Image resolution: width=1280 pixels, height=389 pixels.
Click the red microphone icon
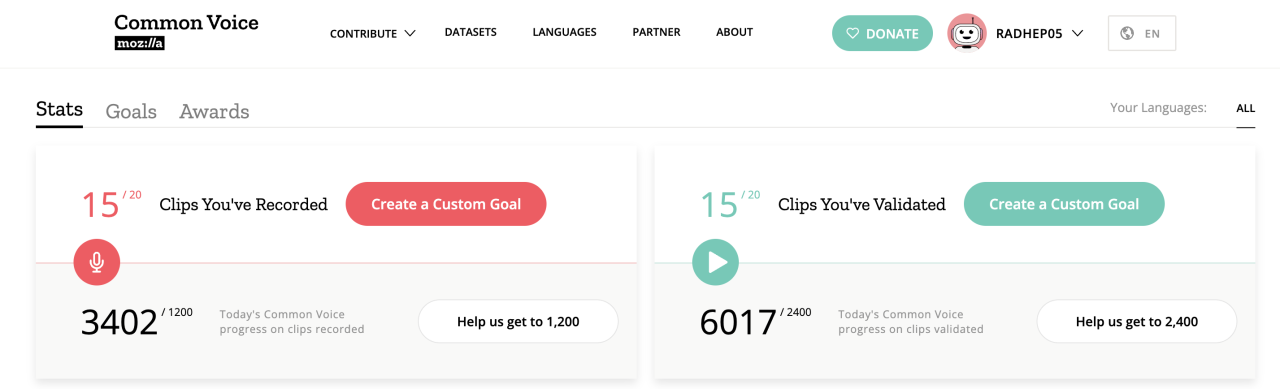click(97, 263)
